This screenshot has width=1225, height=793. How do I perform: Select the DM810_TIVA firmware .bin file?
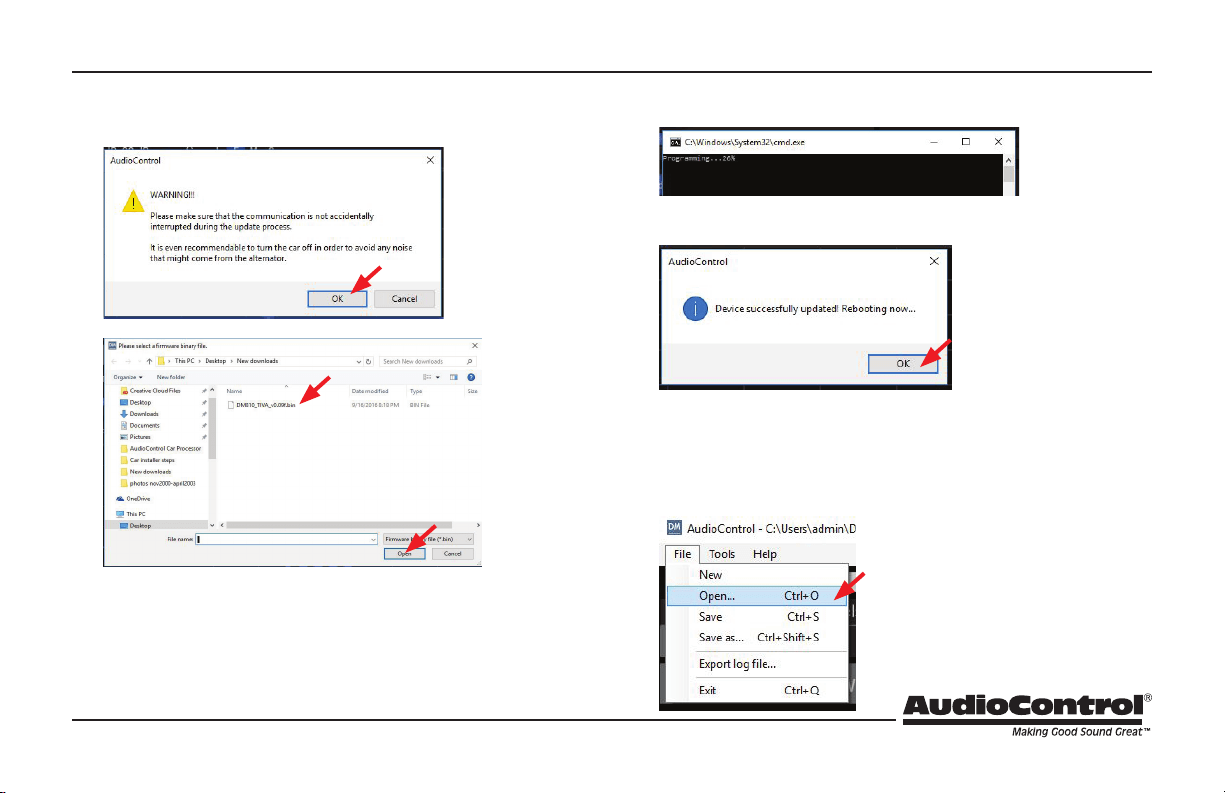click(x=261, y=405)
